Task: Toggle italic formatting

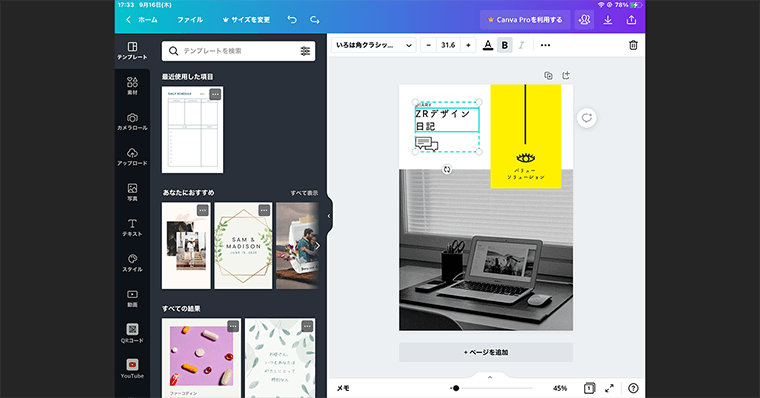Action: [521, 45]
